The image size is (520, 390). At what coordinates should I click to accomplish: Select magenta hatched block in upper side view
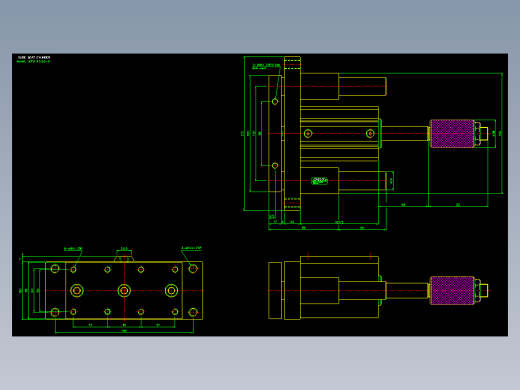pyautogui.click(x=452, y=133)
